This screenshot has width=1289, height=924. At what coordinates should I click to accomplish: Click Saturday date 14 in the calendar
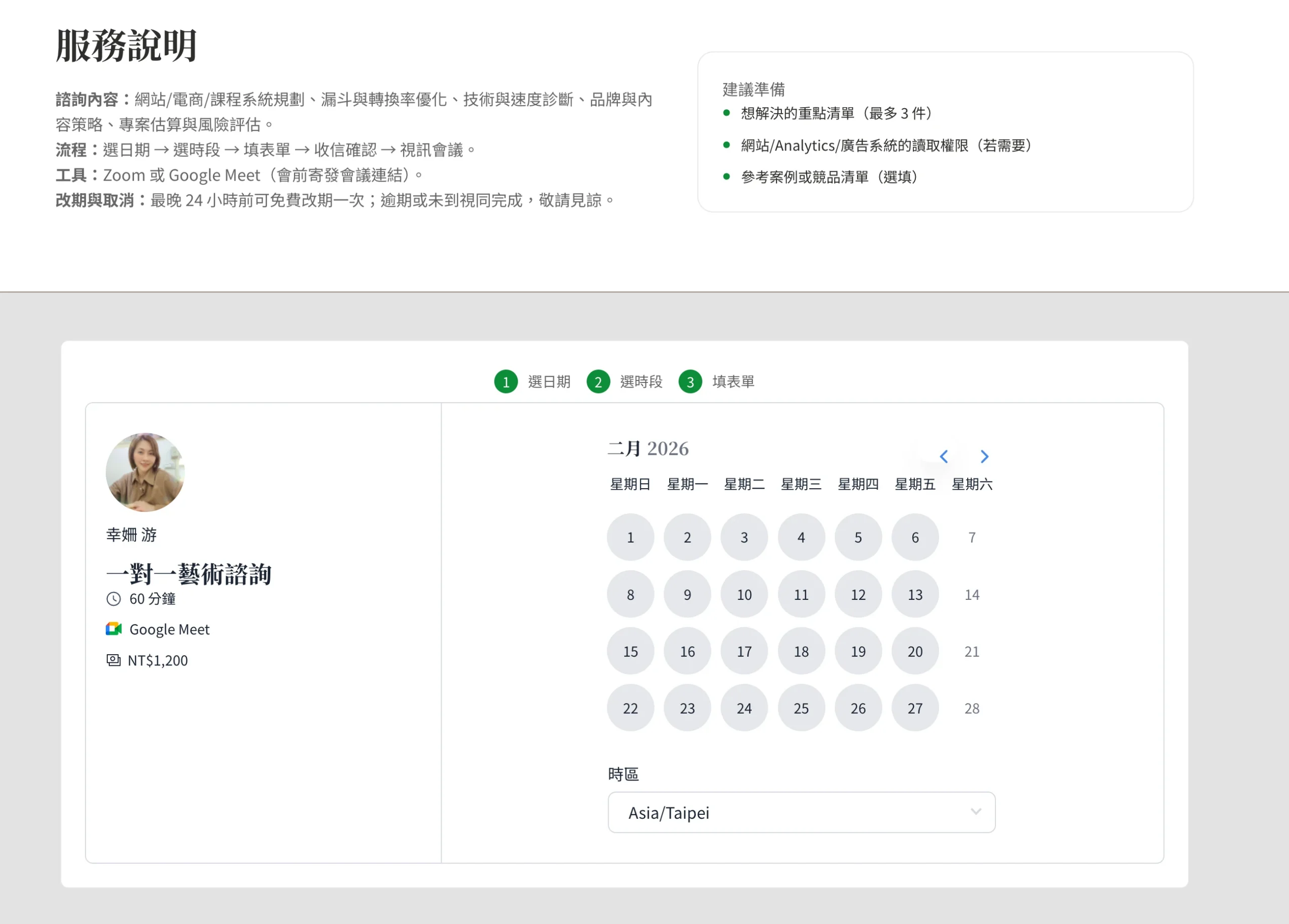972,594
